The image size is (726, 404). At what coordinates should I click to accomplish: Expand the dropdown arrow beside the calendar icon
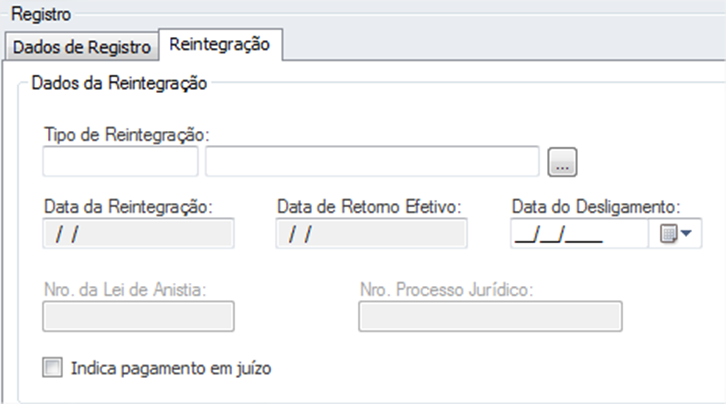coord(686,233)
